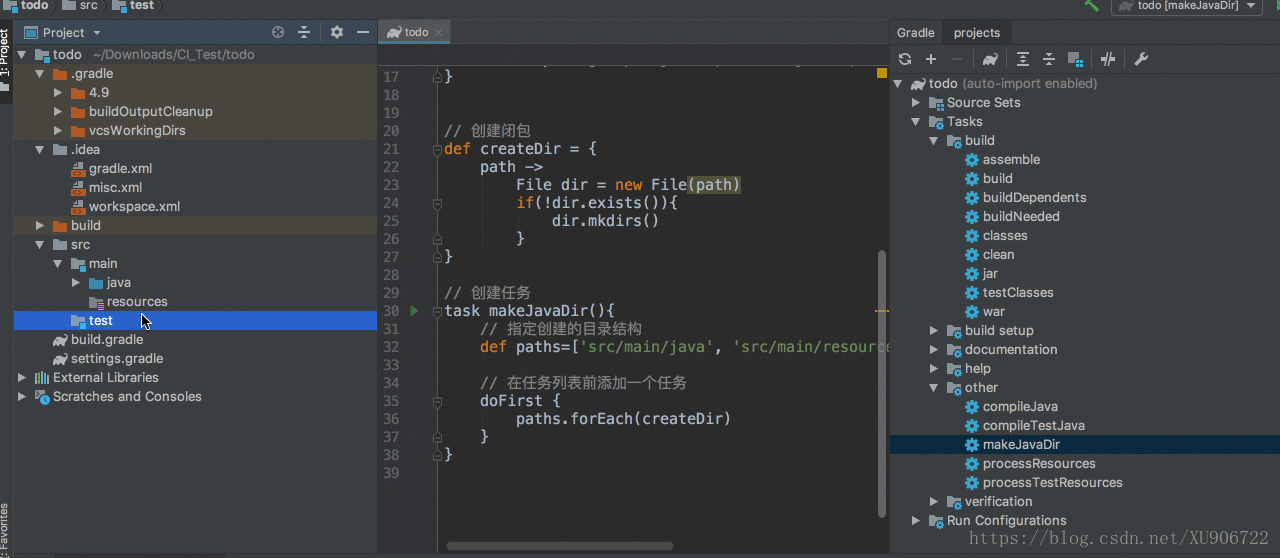Expand all nodes in Gradle panel
1280x558 pixels.
[1022, 59]
